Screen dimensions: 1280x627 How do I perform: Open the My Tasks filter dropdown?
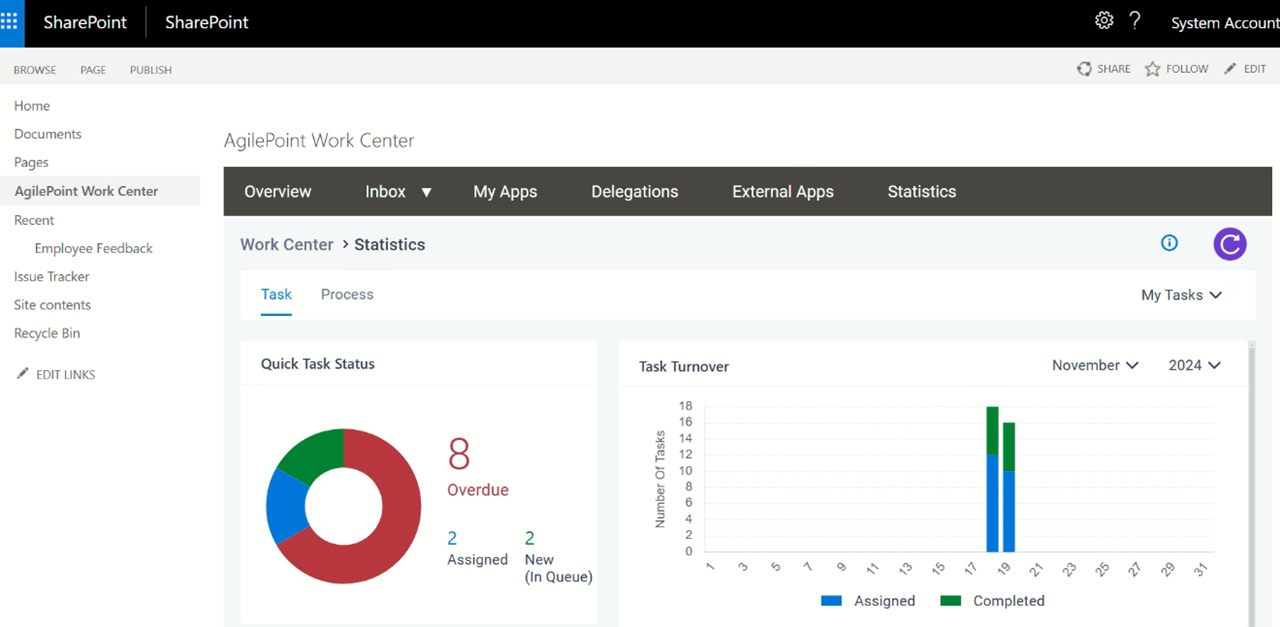click(1182, 295)
